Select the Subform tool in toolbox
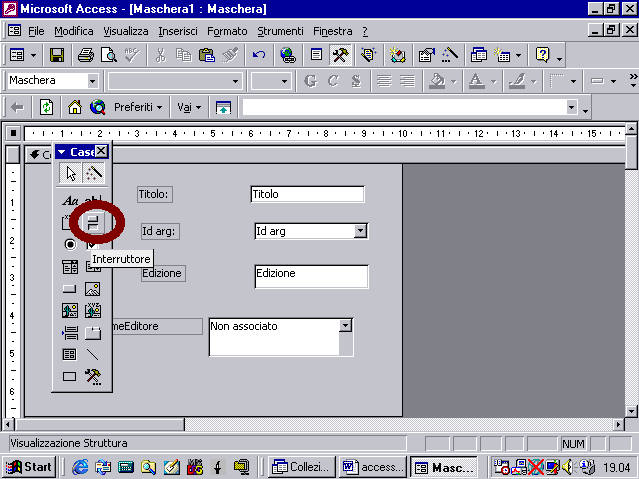The image size is (639, 479). point(70,355)
